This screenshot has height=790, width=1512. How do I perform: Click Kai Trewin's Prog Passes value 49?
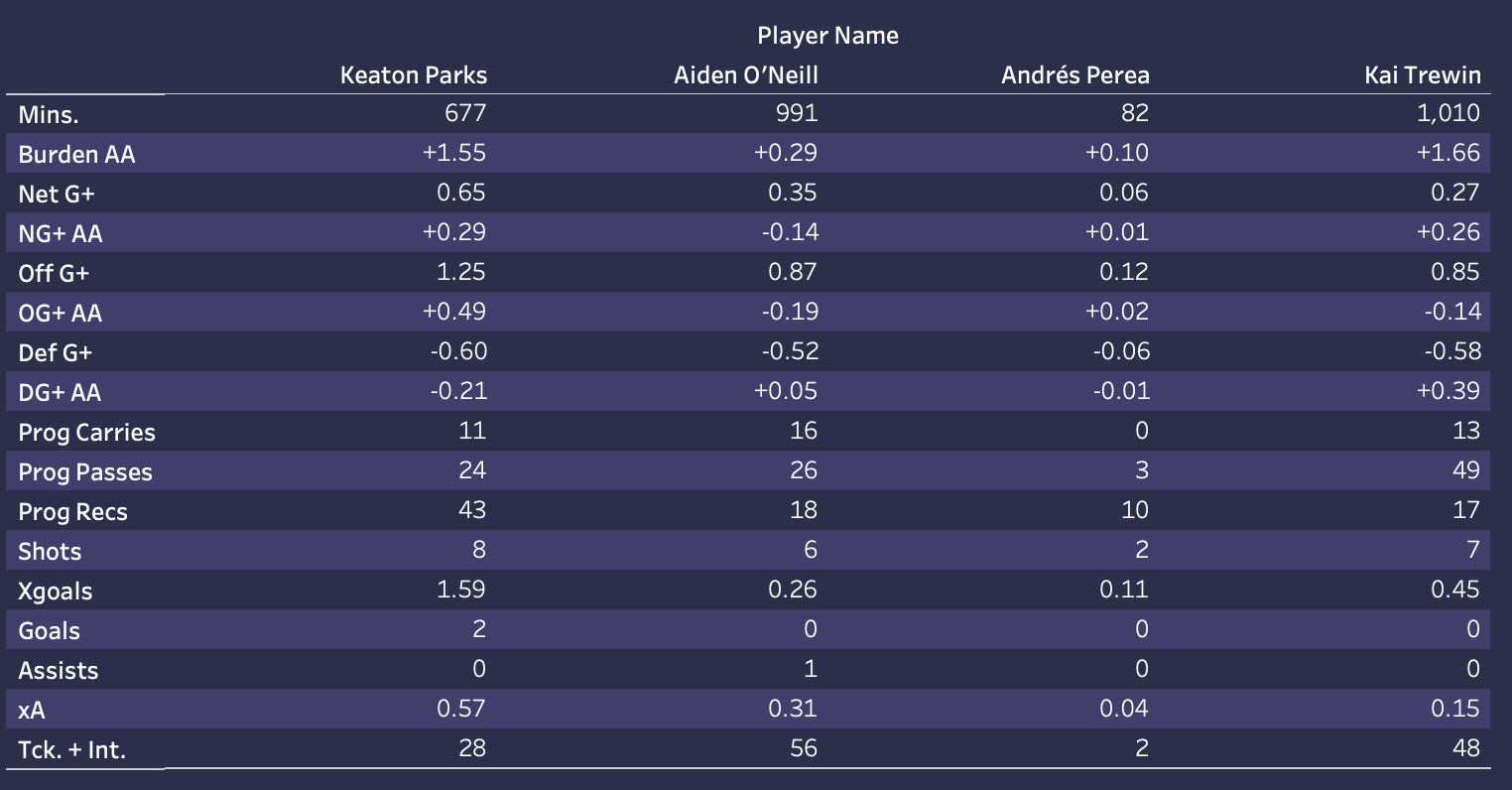(x=1466, y=470)
